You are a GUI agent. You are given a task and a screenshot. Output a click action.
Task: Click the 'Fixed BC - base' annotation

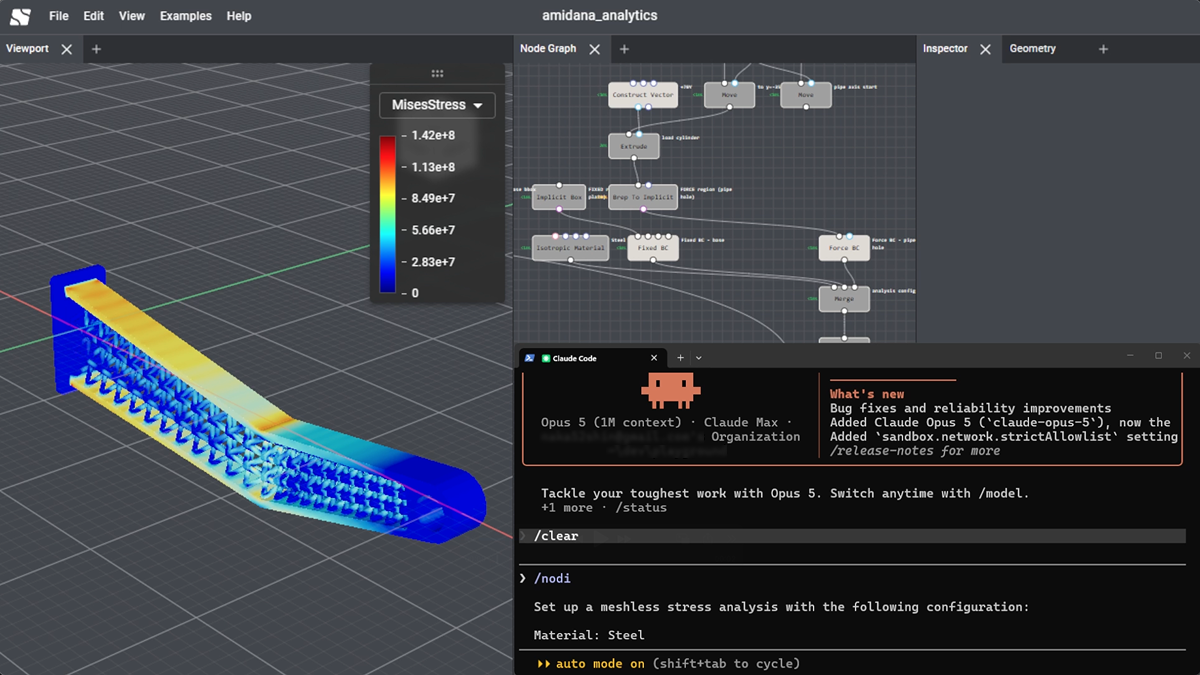coord(702,240)
